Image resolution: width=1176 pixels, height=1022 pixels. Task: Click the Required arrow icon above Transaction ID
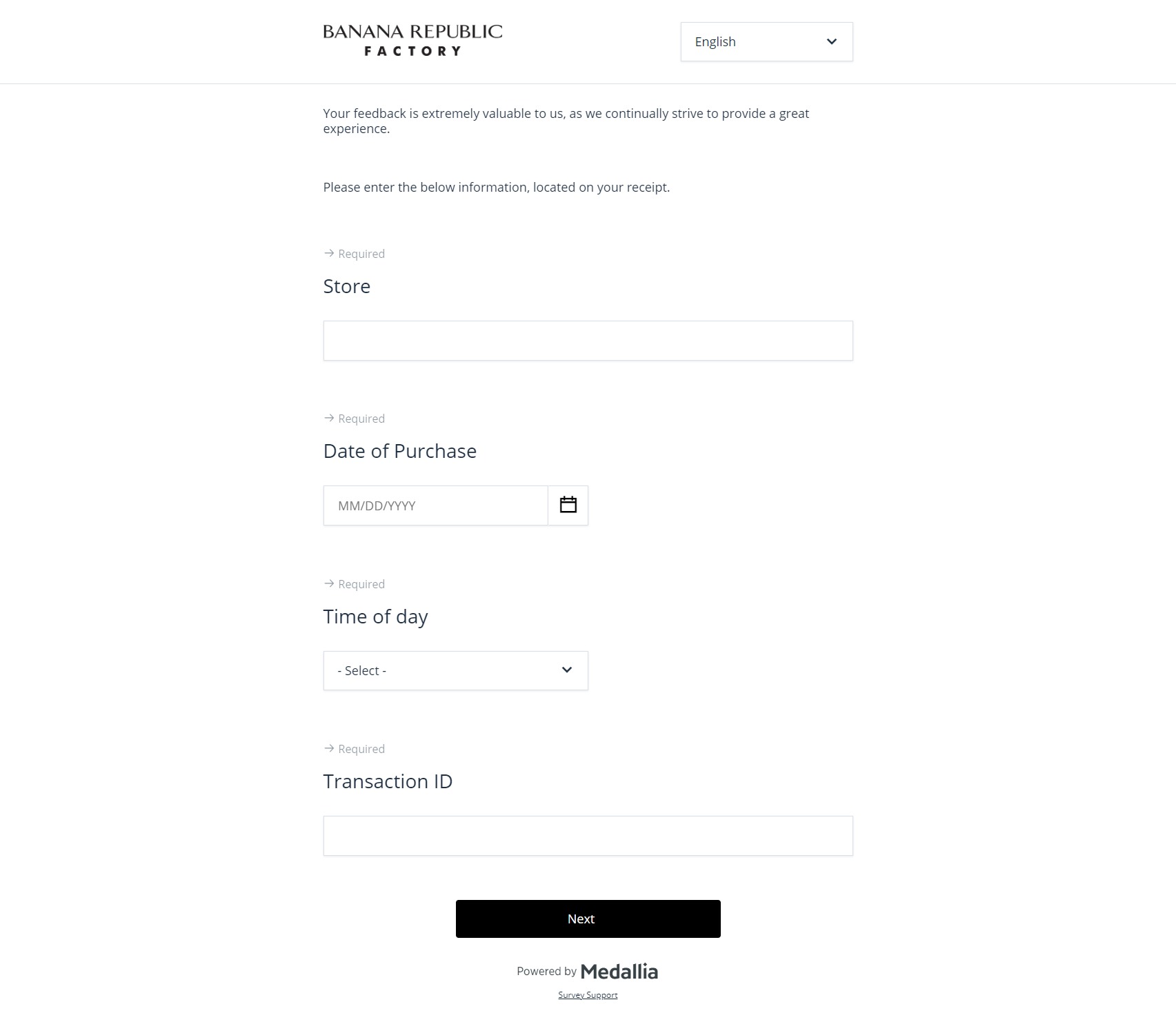coord(329,748)
